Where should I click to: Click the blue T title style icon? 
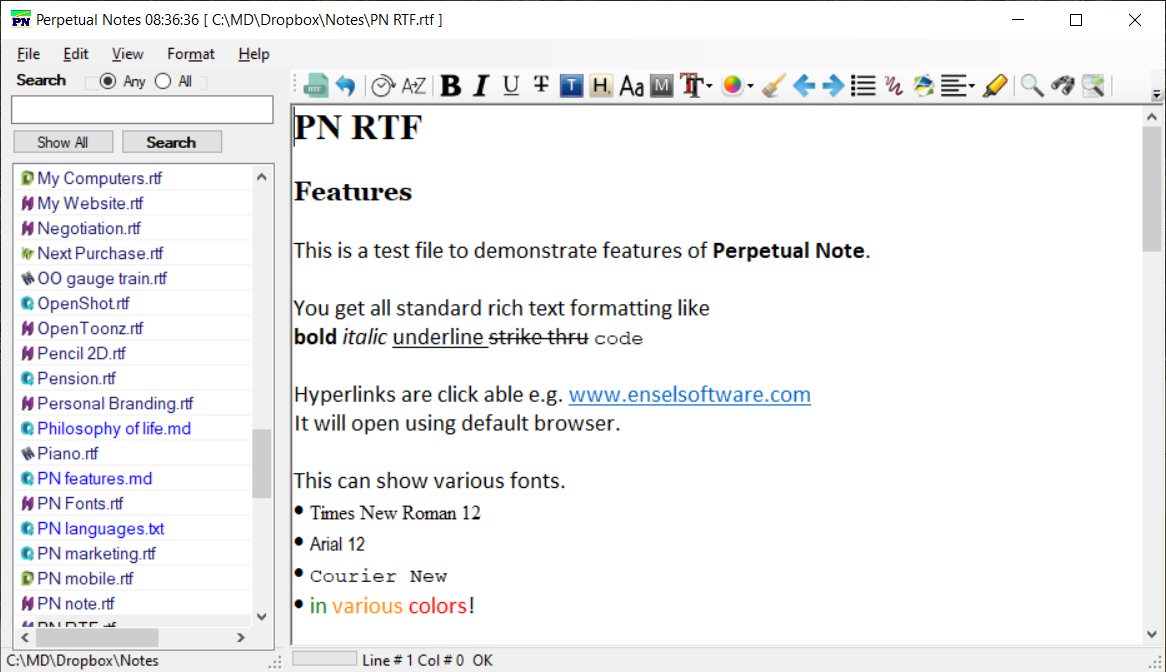(571, 85)
